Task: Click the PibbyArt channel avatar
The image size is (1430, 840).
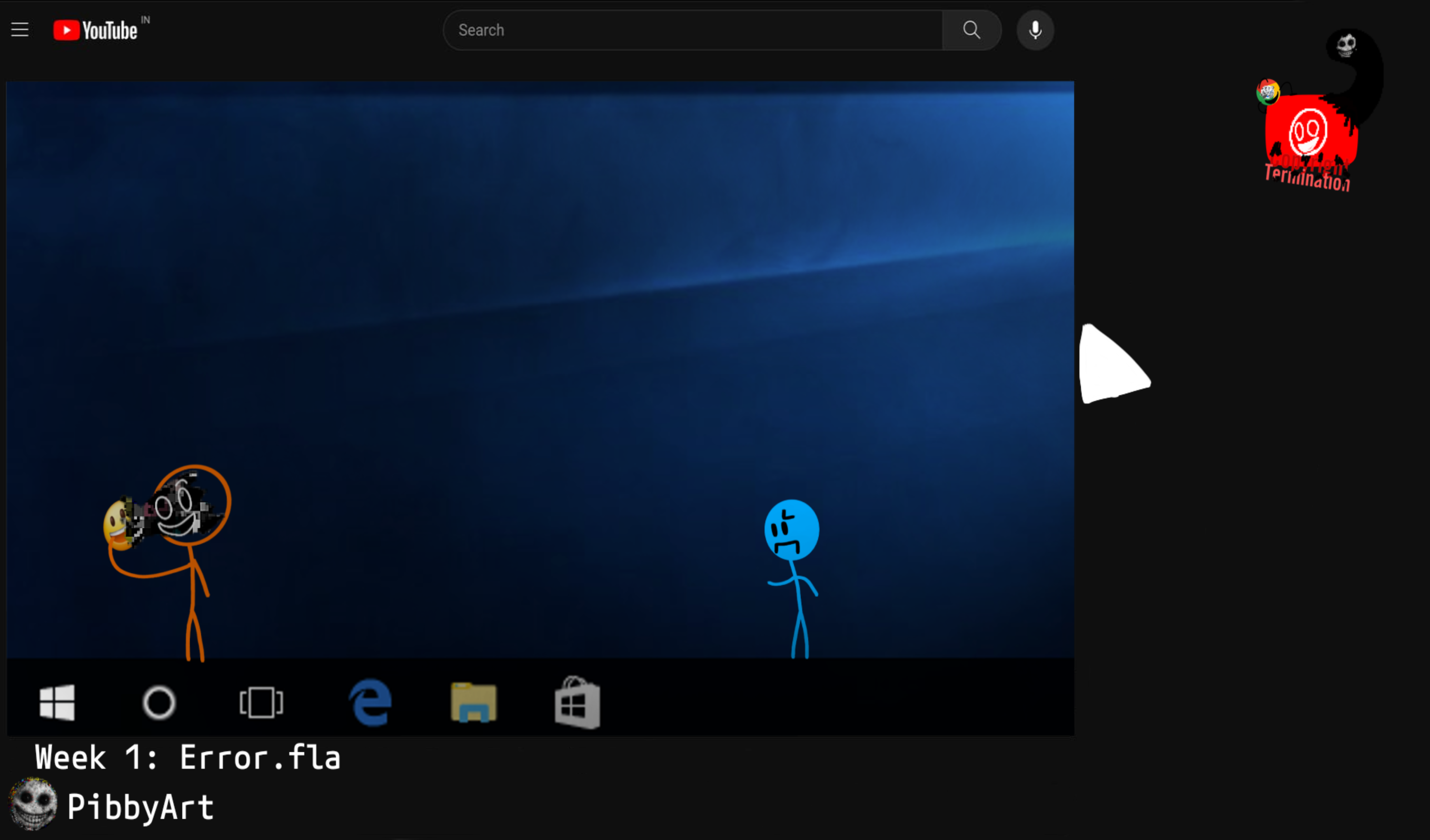Action: pyautogui.click(x=33, y=804)
